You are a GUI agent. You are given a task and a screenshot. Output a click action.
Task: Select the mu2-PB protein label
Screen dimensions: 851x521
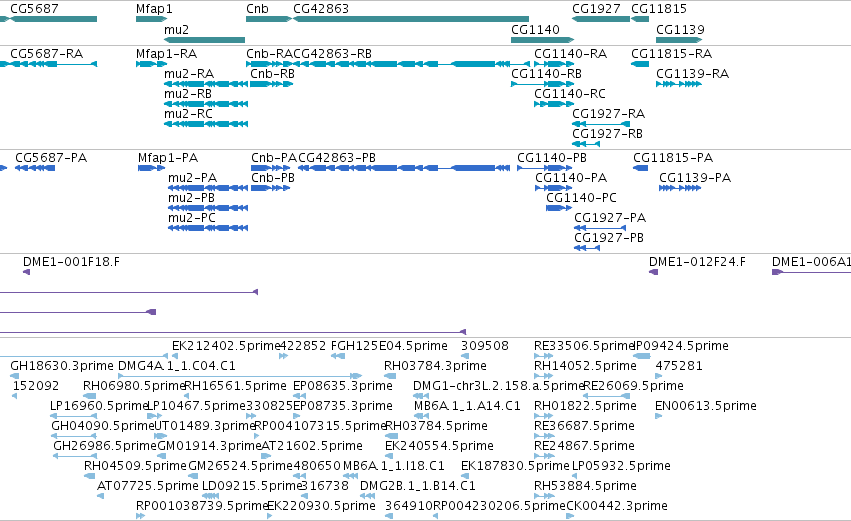click(x=192, y=198)
